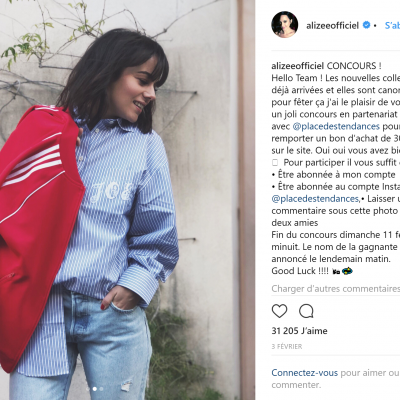
Task: Follow account with S'abonner button
Action: (392, 25)
